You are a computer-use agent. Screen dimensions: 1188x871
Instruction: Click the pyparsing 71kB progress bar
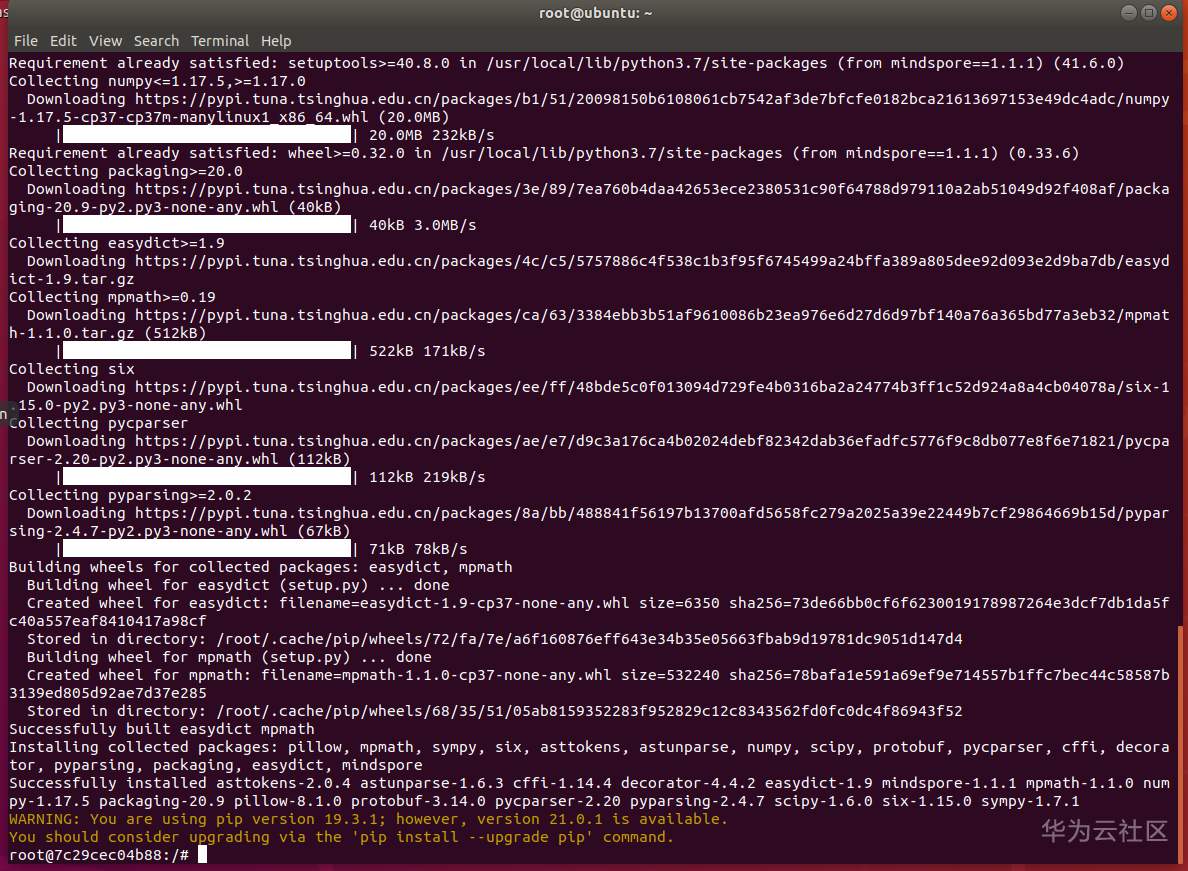pos(206,549)
